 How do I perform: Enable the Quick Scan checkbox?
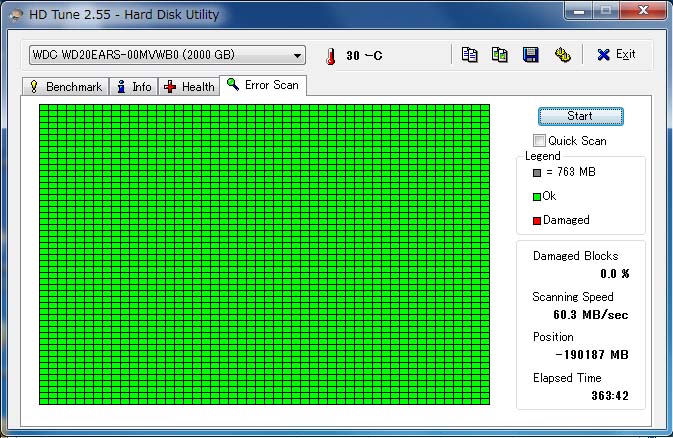540,141
